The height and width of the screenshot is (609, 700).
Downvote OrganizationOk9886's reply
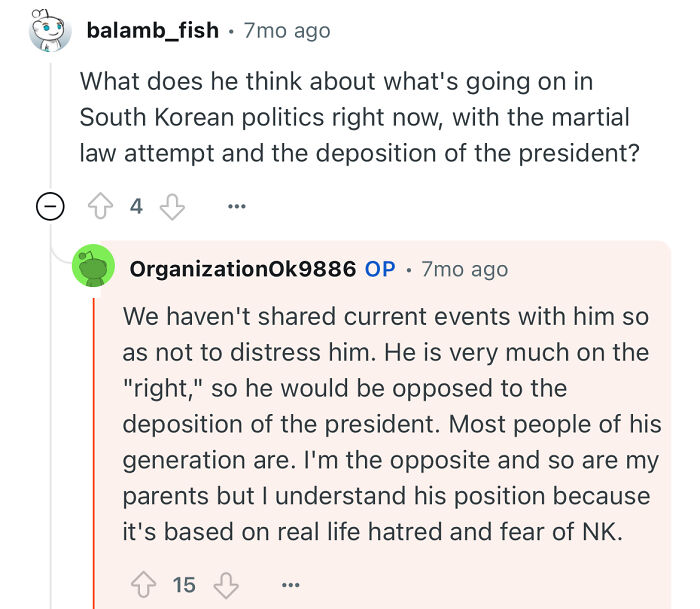[x=225, y=585]
